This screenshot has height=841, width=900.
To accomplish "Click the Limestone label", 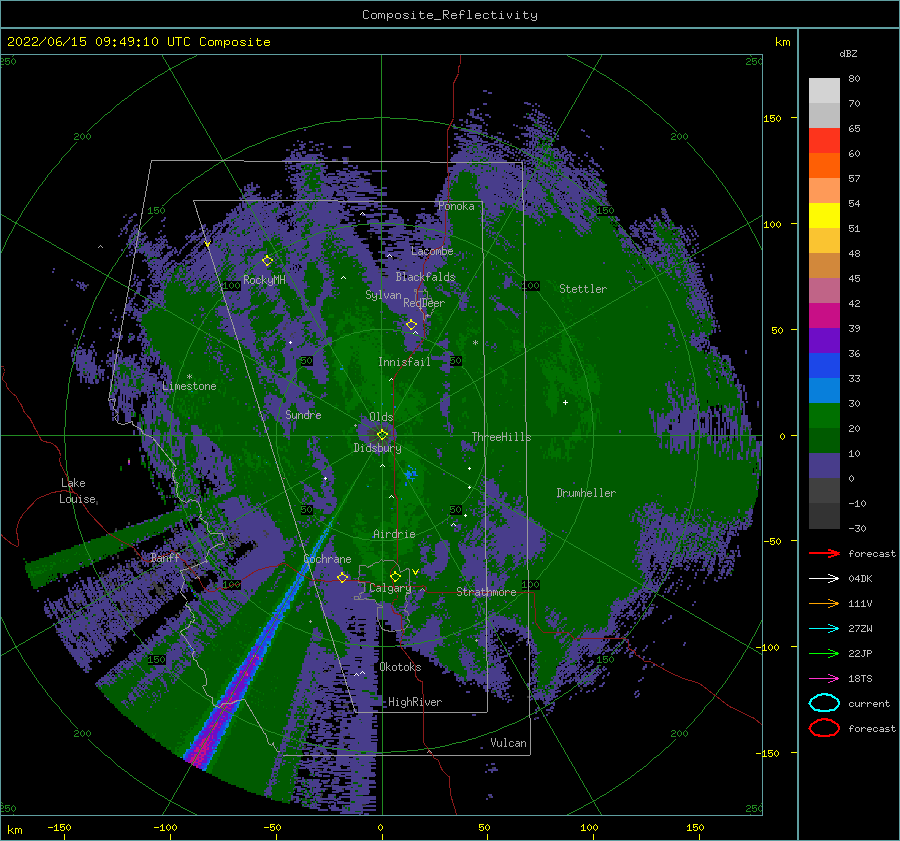I will coord(189,386).
